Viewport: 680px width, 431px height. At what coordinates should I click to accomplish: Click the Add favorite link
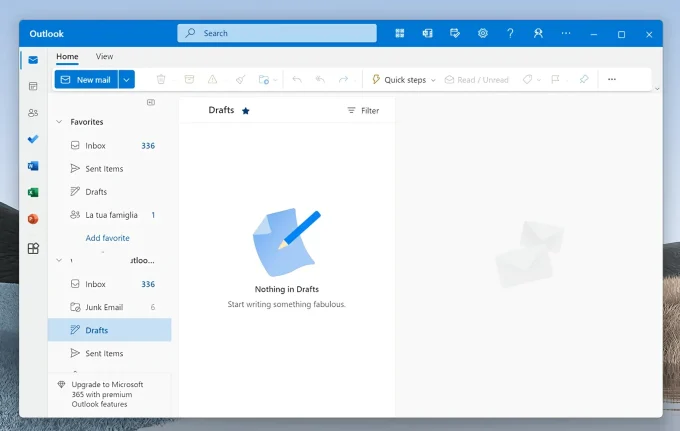click(x=107, y=238)
